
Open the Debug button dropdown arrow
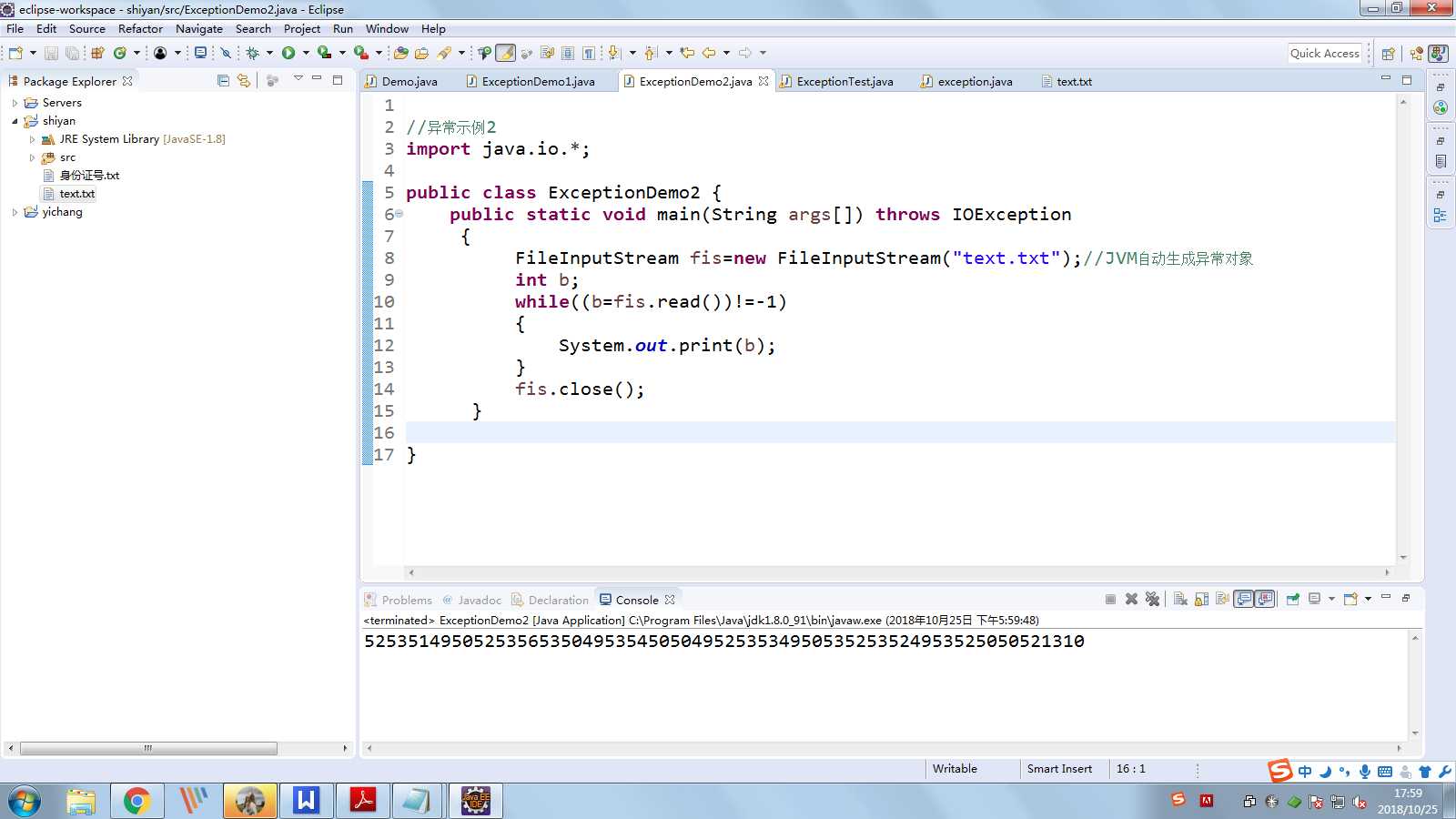pos(269,53)
